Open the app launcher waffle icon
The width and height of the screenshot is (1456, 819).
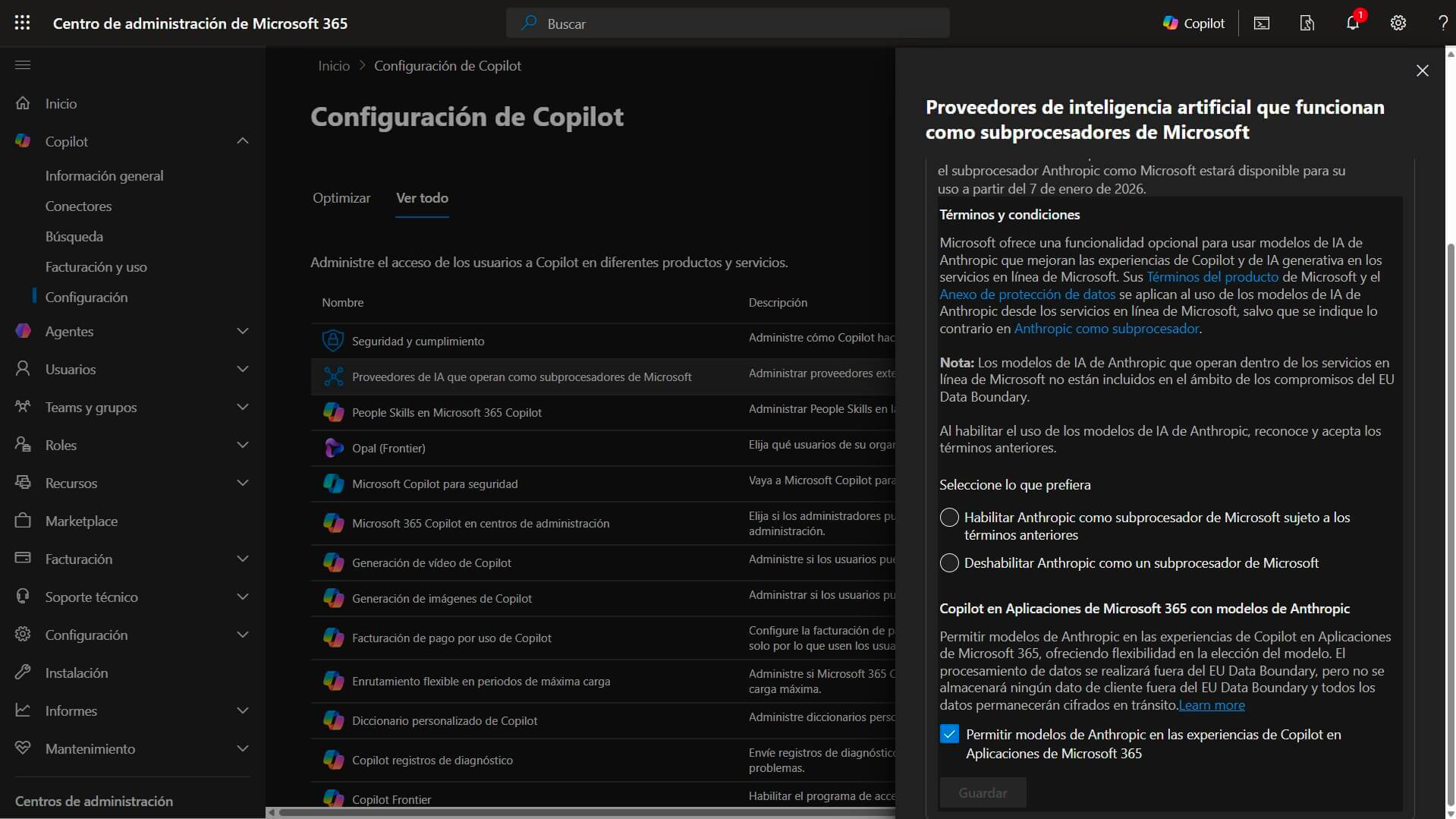tap(23, 23)
